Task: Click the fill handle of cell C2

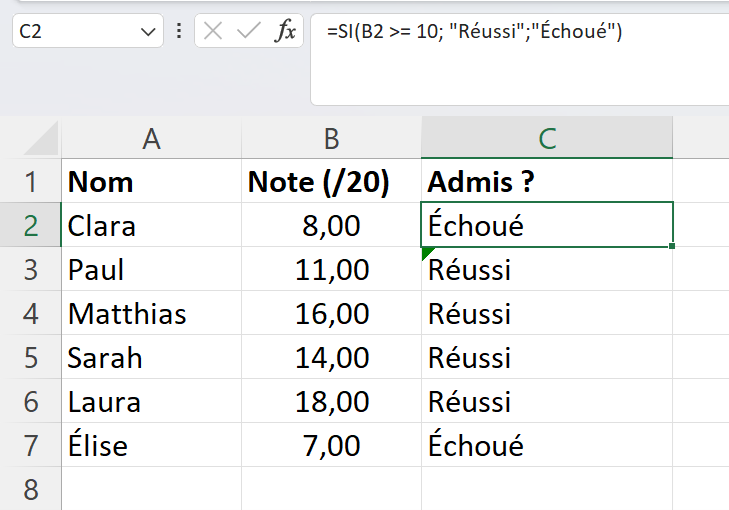Action: coord(672,246)
